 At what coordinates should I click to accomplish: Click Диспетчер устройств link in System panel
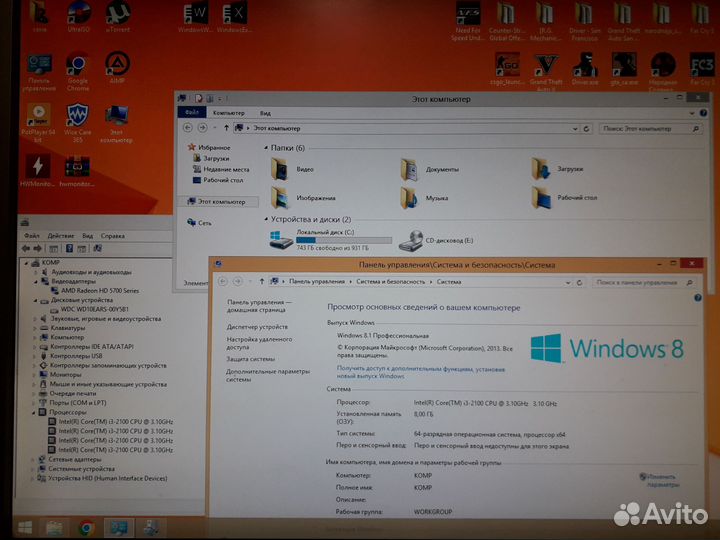click(x=257, y=327)
